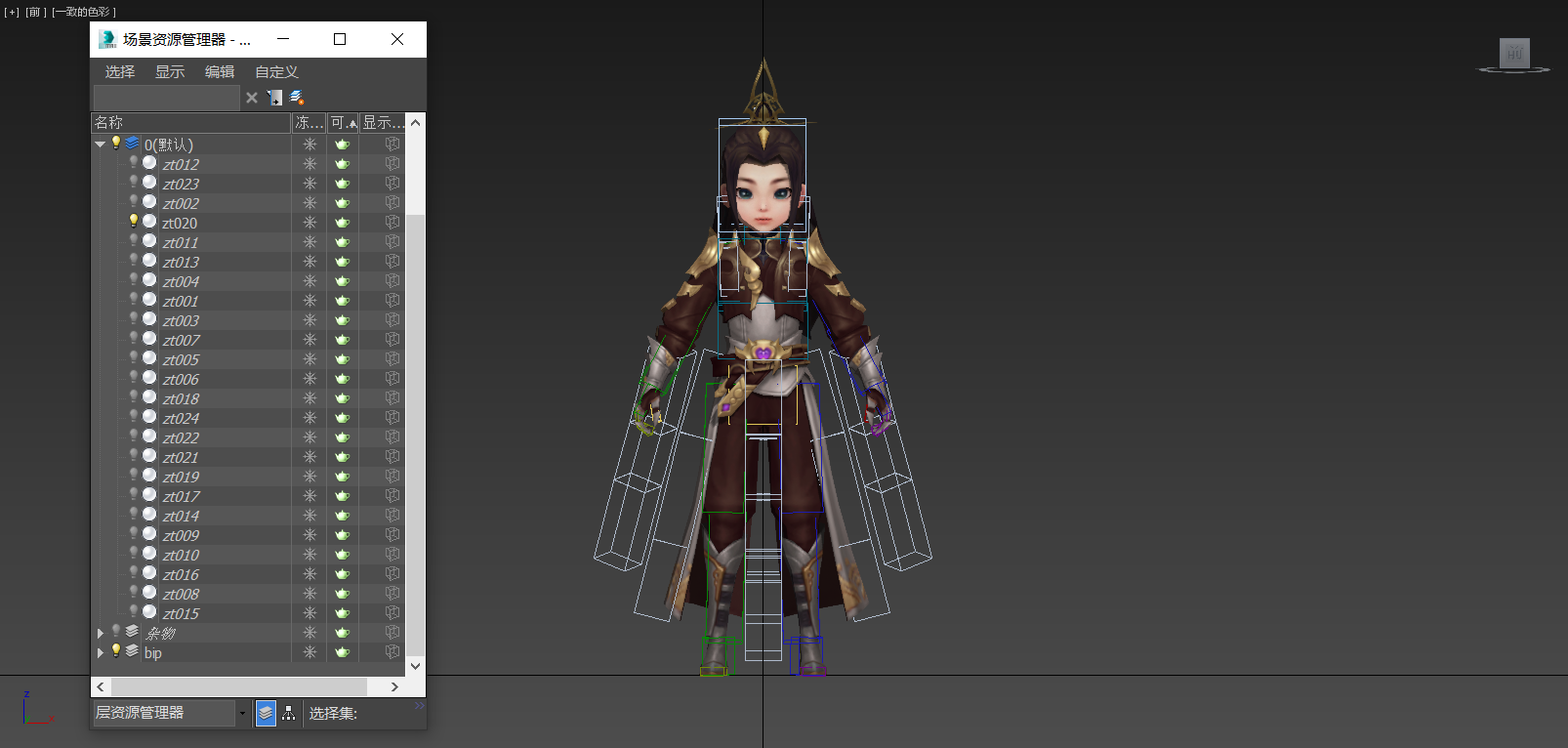Click the display-as-box icon for zt004
The width and height of the screenshot is (1568, 748).
point(392,281)
